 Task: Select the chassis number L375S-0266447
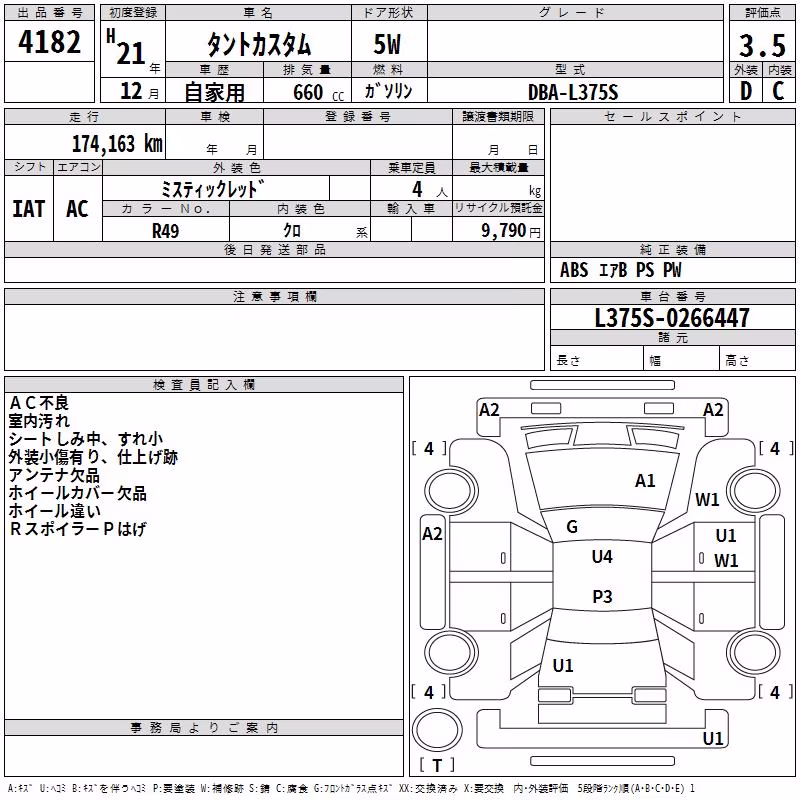tap(672, 318)
